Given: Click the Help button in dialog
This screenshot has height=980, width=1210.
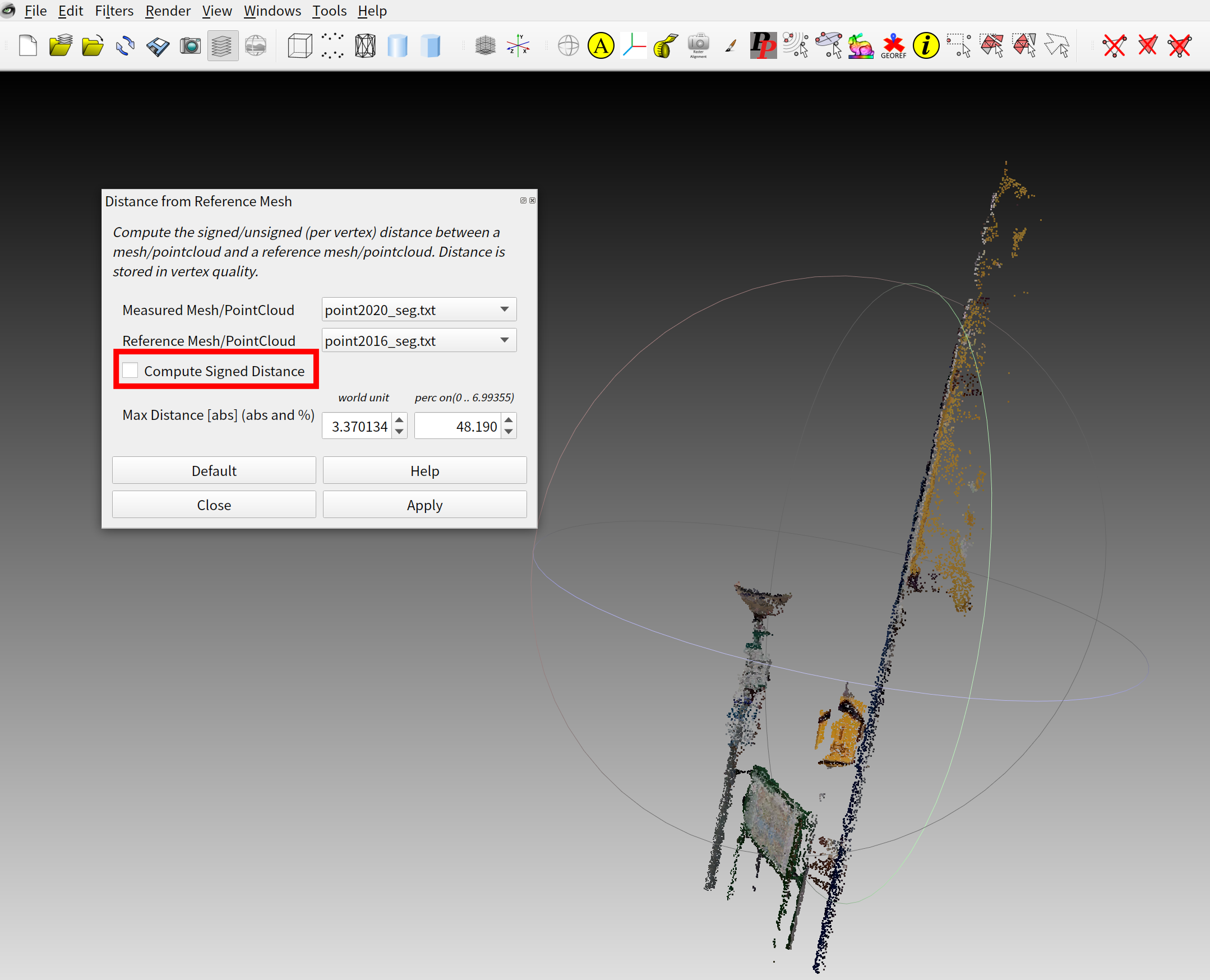Looking at the screenshot, I should pos(424,470).
